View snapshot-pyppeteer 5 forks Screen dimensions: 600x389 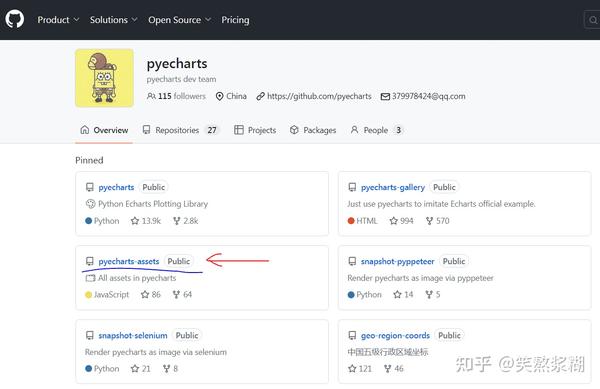click(433, 295)
